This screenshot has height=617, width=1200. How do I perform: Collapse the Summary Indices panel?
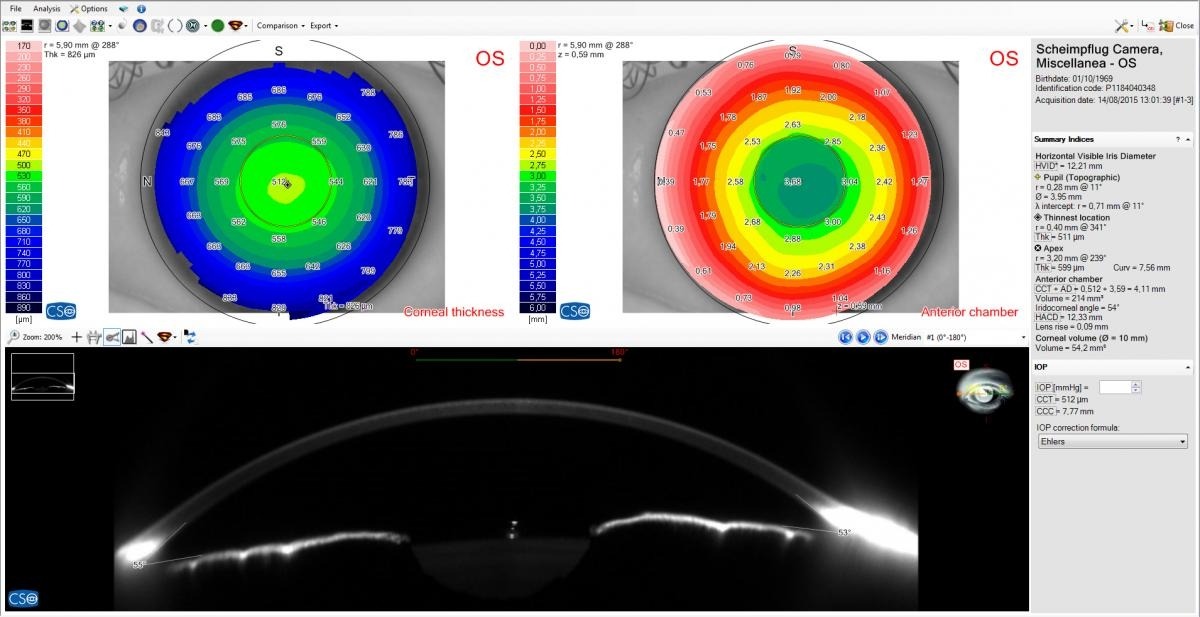coord(1187,139)
